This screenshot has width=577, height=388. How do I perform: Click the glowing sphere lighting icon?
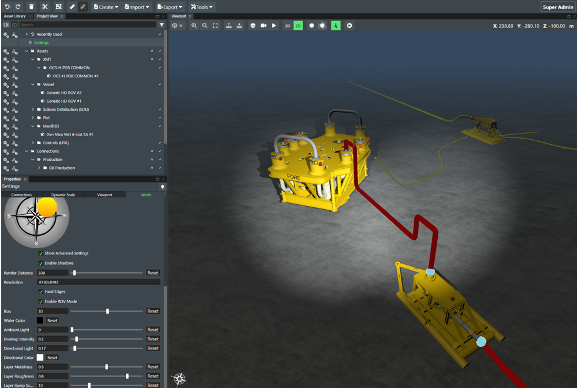322,26
